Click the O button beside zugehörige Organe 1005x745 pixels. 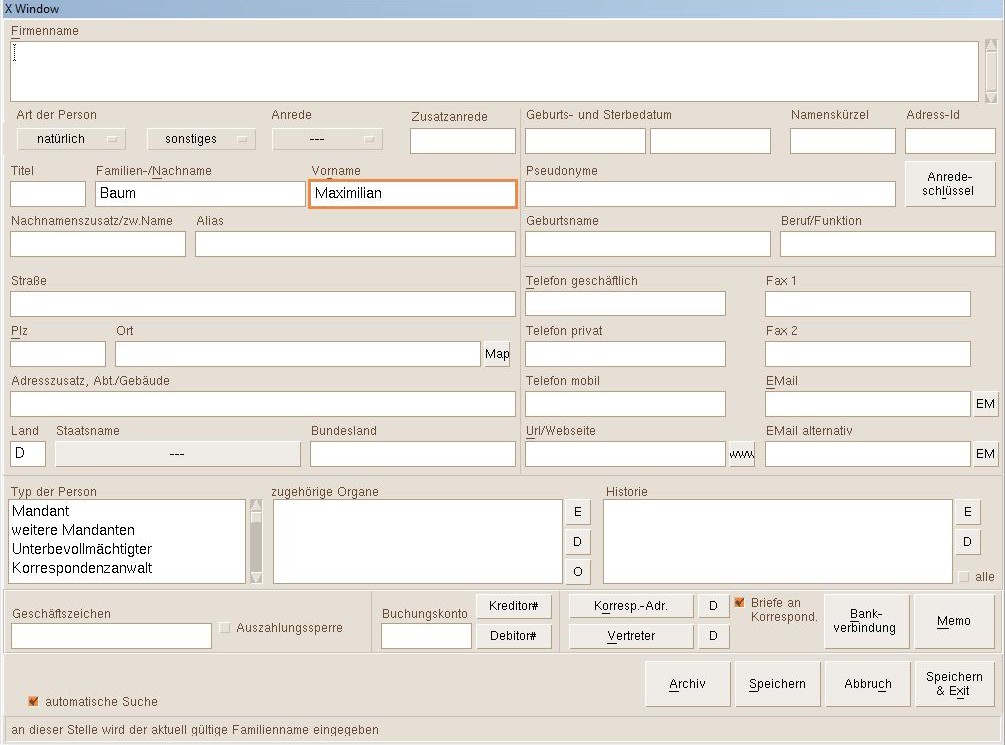[x=577, y=571]
